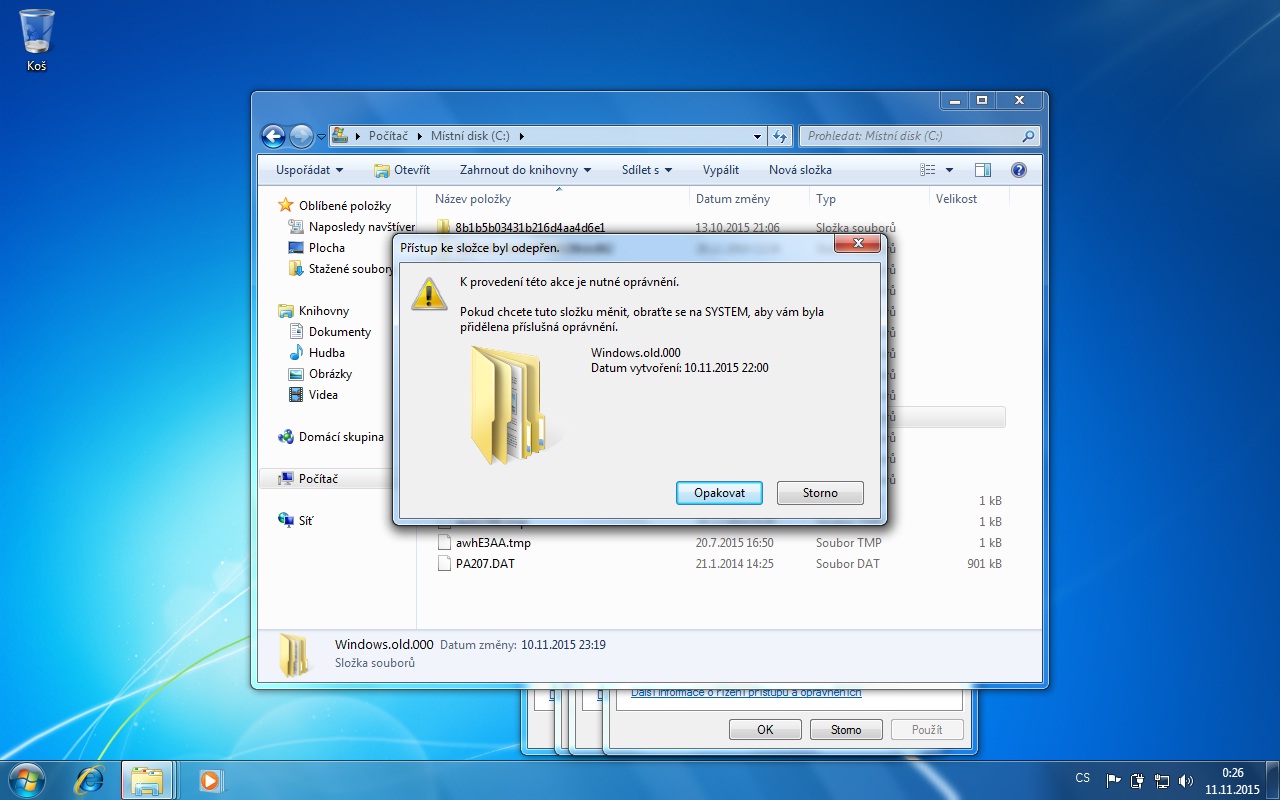
Task: Click Nová složka in the toolbar
Action: 800,170
